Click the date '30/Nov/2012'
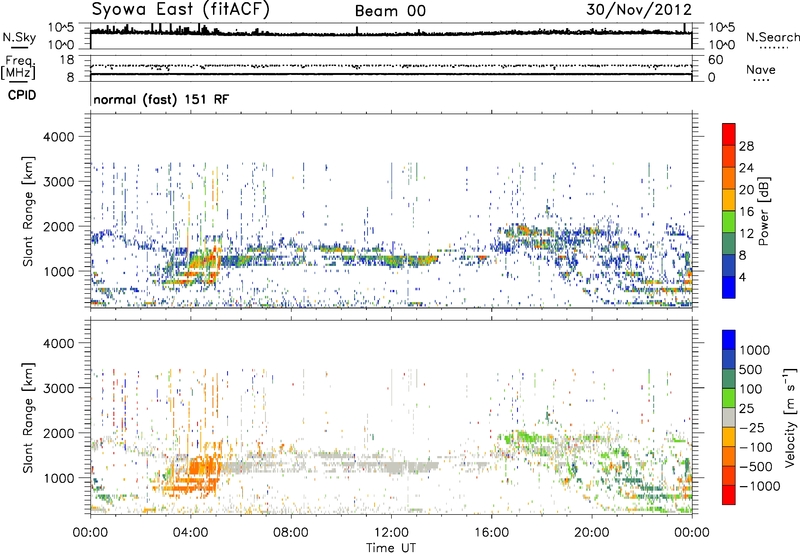The image size is (800, 554). [639, 9]
